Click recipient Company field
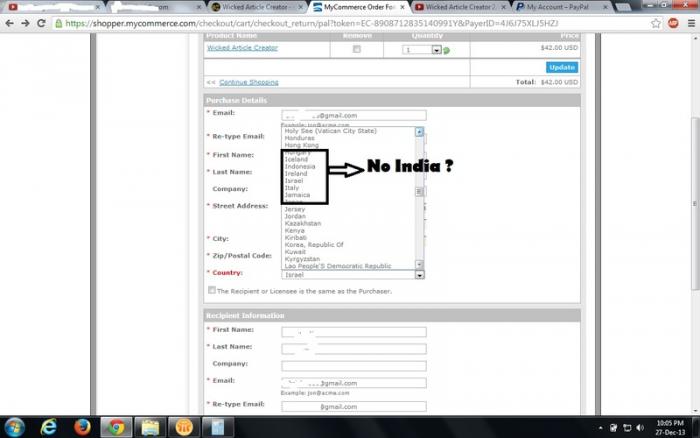The image size is (700, 438). click(x=354, y=366)
